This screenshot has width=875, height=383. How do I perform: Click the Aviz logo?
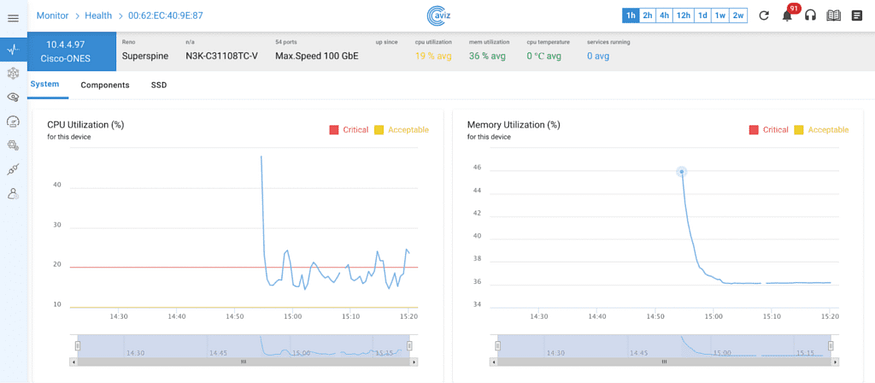pyautogui.click(x=438, y=16)
